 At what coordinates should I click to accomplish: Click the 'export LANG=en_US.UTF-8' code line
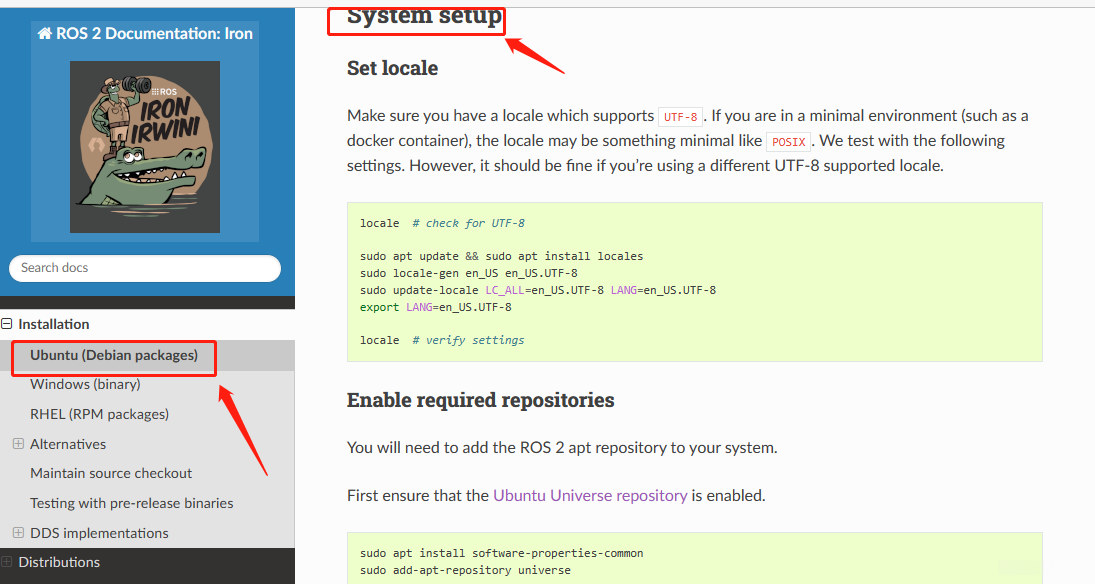(436, 307)
